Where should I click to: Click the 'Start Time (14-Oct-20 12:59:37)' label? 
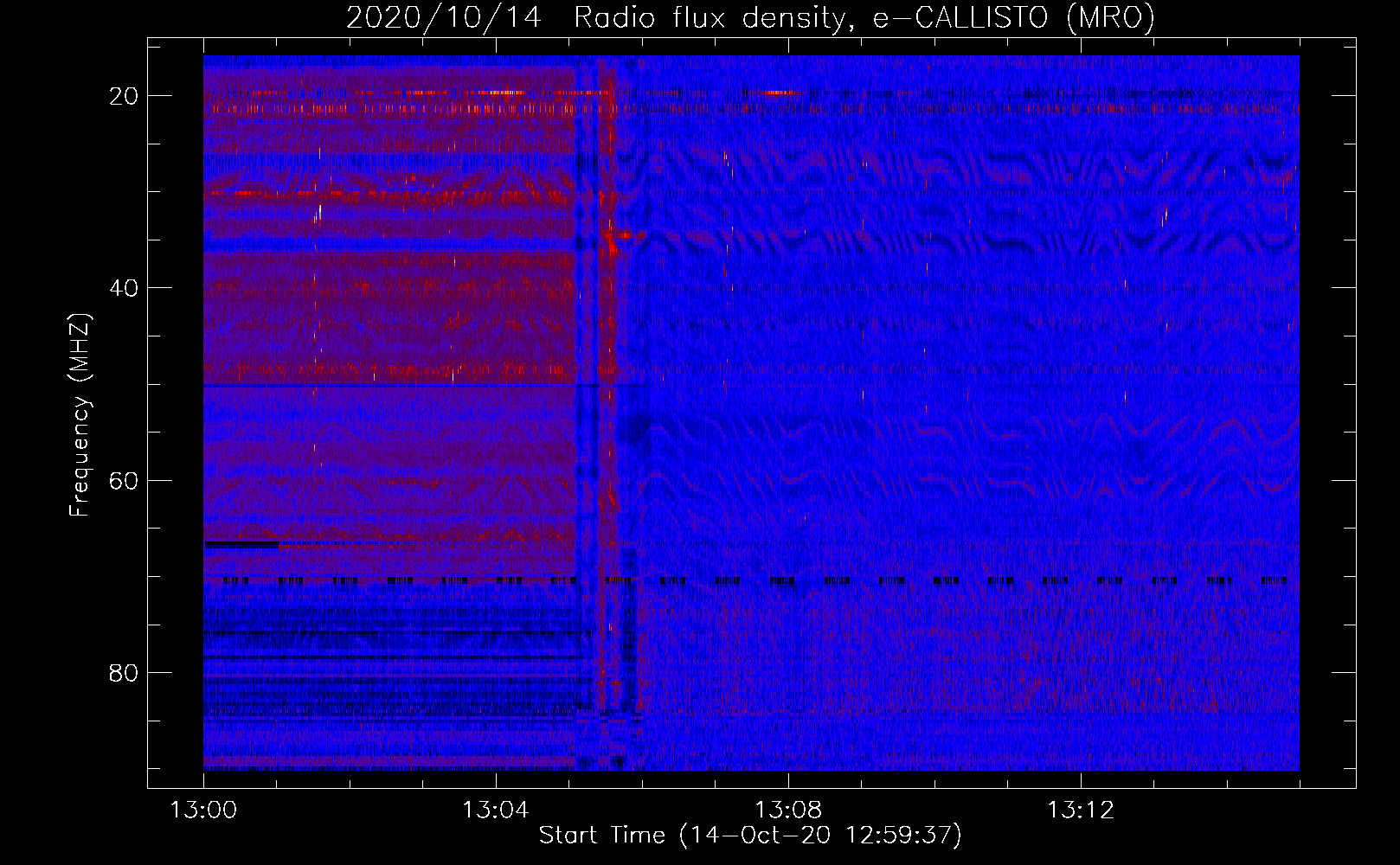click(750, 836)
